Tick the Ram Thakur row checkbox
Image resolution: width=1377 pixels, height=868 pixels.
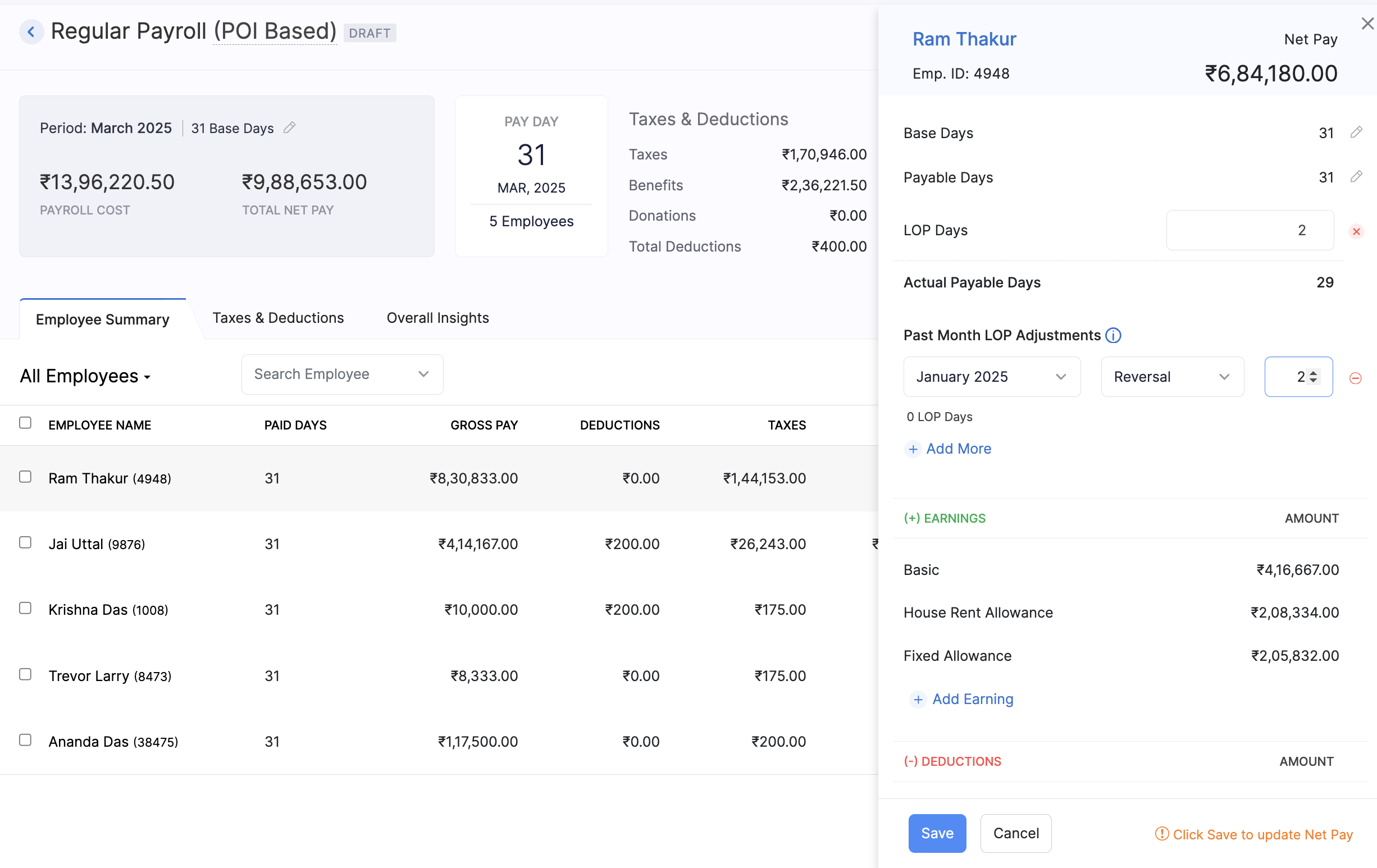pos(25,477)
